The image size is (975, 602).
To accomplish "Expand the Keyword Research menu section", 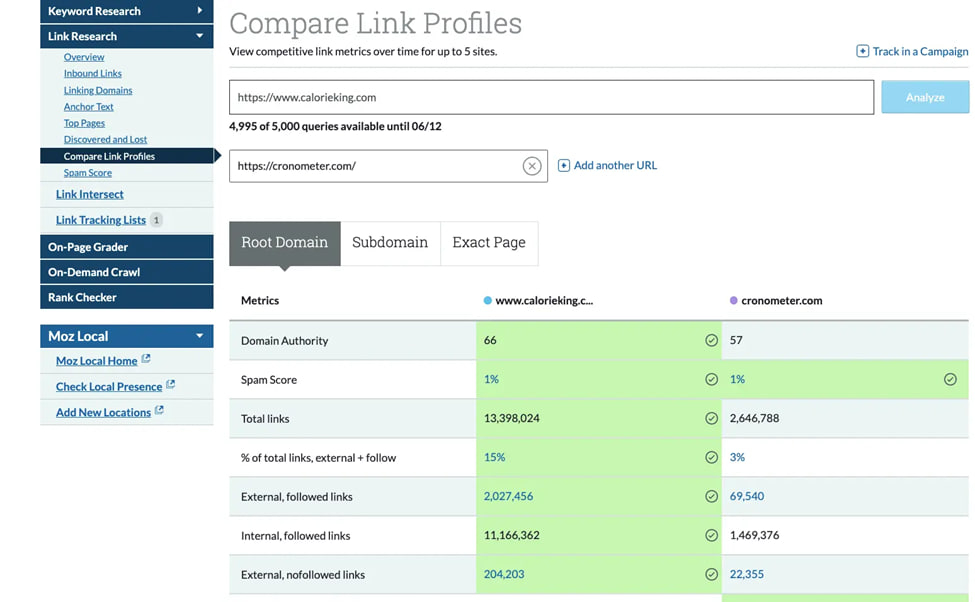I will coord(200,11).
